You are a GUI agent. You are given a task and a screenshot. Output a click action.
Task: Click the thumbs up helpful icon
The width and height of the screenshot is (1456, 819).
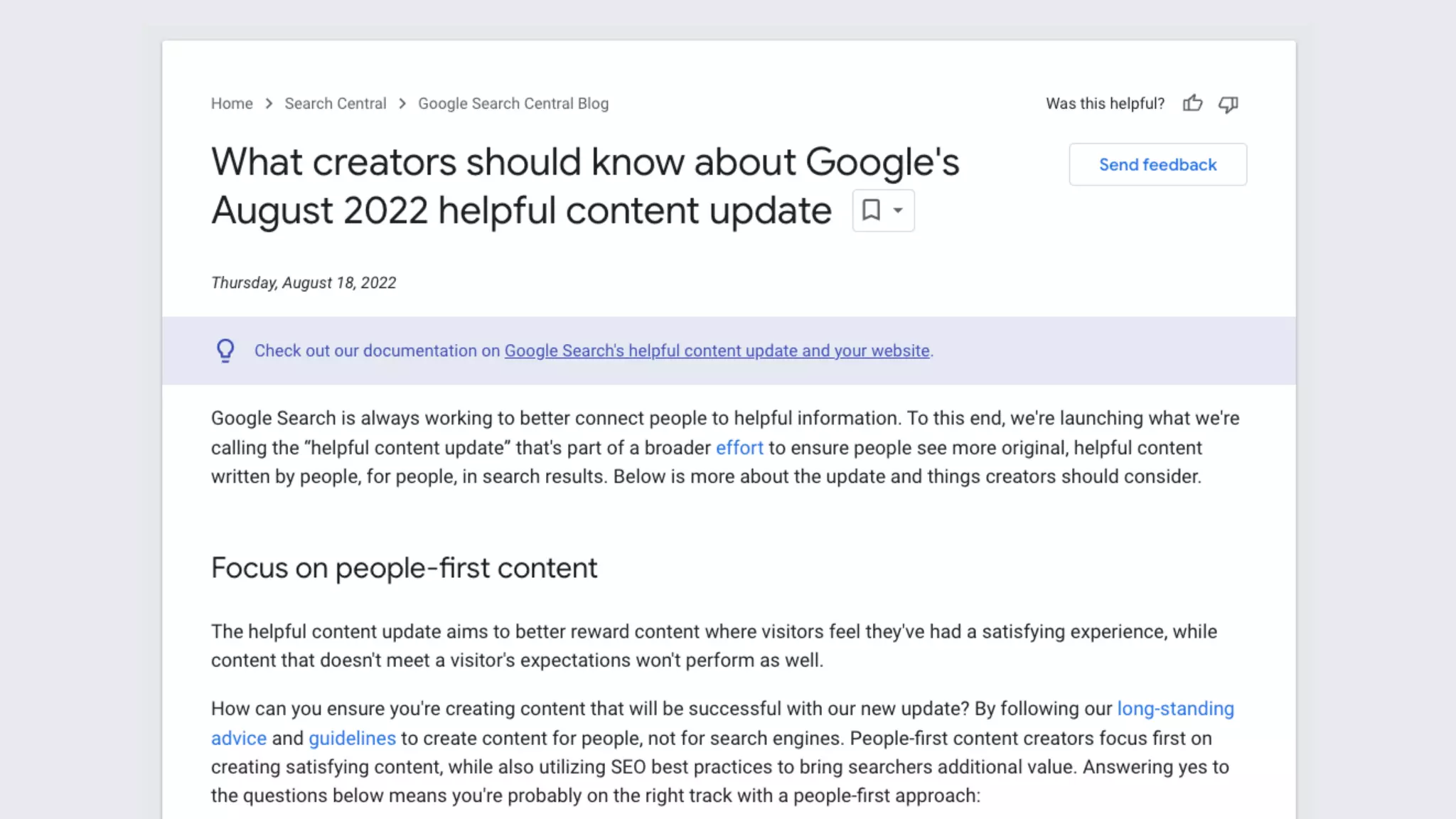1192,104
